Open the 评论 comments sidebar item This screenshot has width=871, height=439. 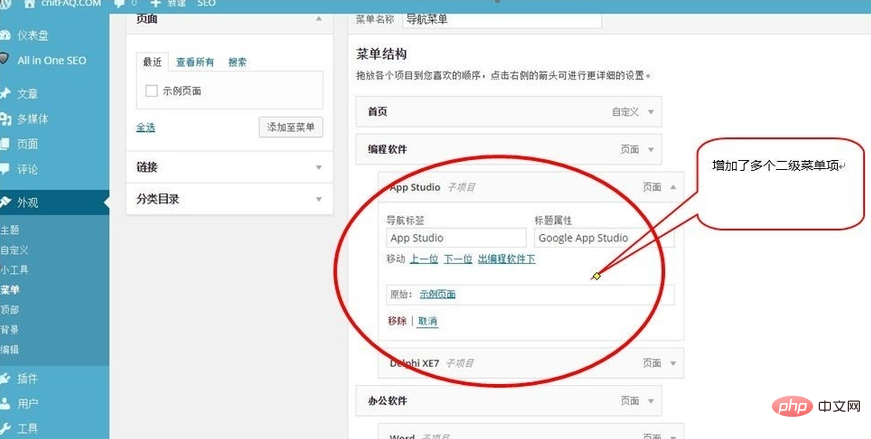27,169
